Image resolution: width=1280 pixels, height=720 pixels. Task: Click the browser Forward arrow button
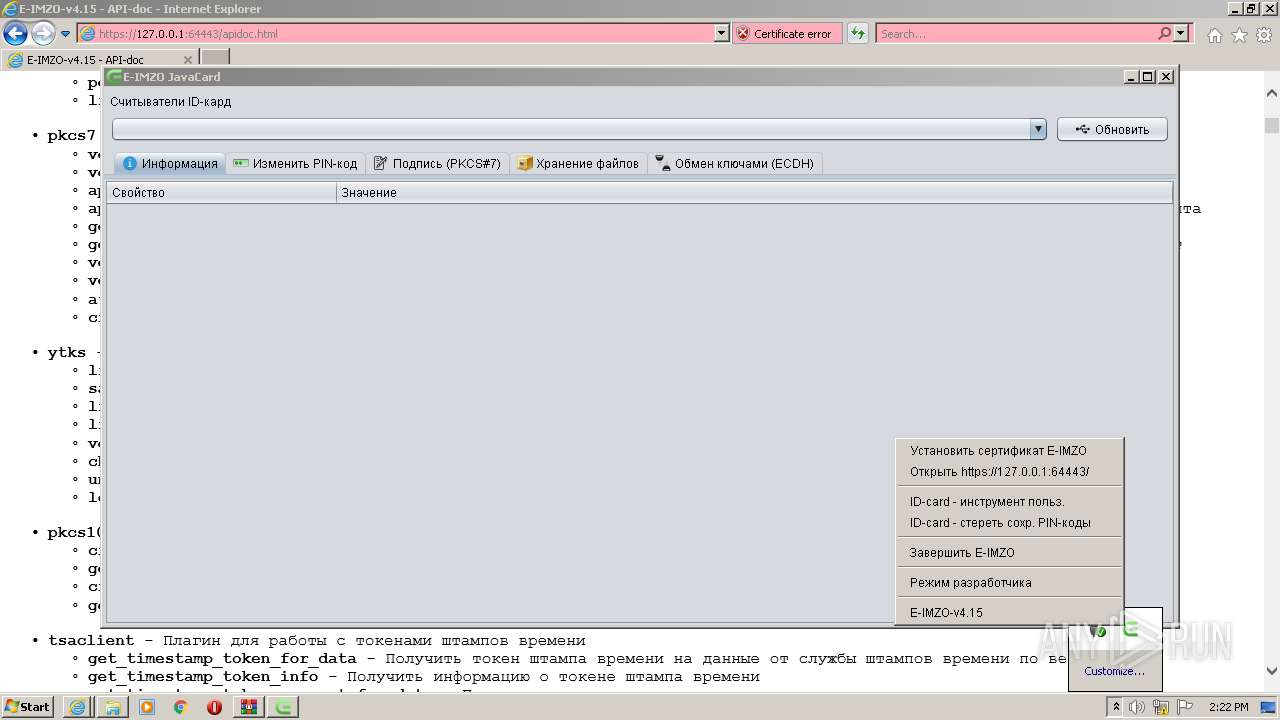click(x=43, y=34)
